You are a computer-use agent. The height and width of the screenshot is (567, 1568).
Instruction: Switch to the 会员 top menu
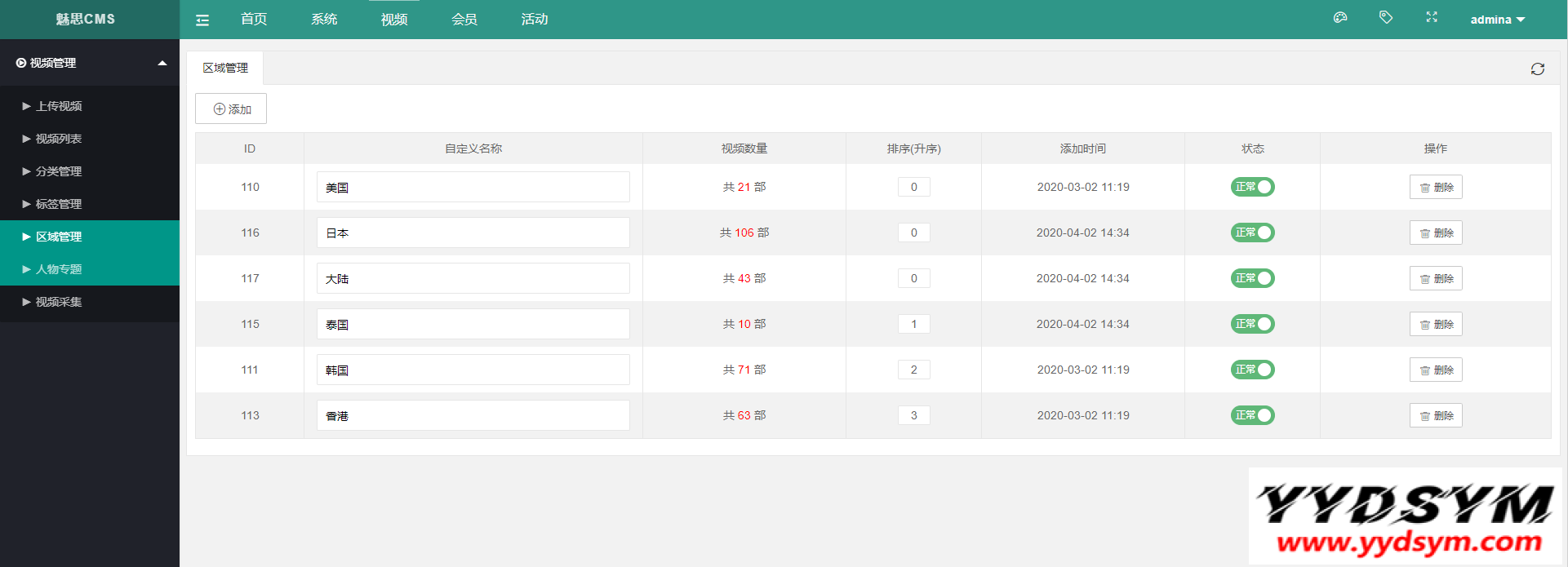(464, 20)
